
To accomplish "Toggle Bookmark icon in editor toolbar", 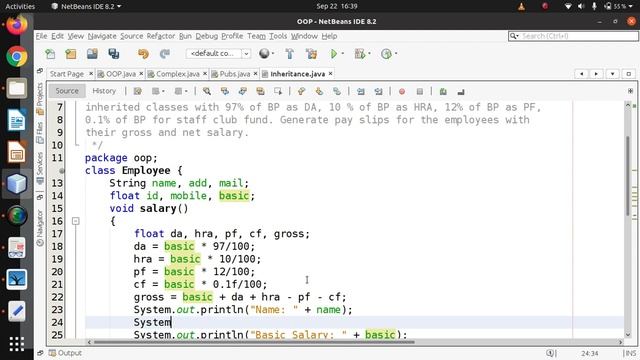I will tap(337, 91).
